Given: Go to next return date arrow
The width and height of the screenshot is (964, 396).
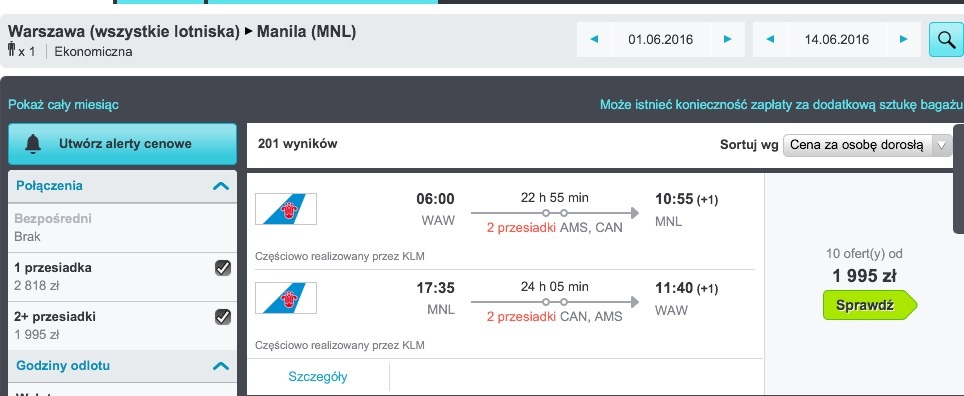Looking at the screenshot, I should (904, 39).
